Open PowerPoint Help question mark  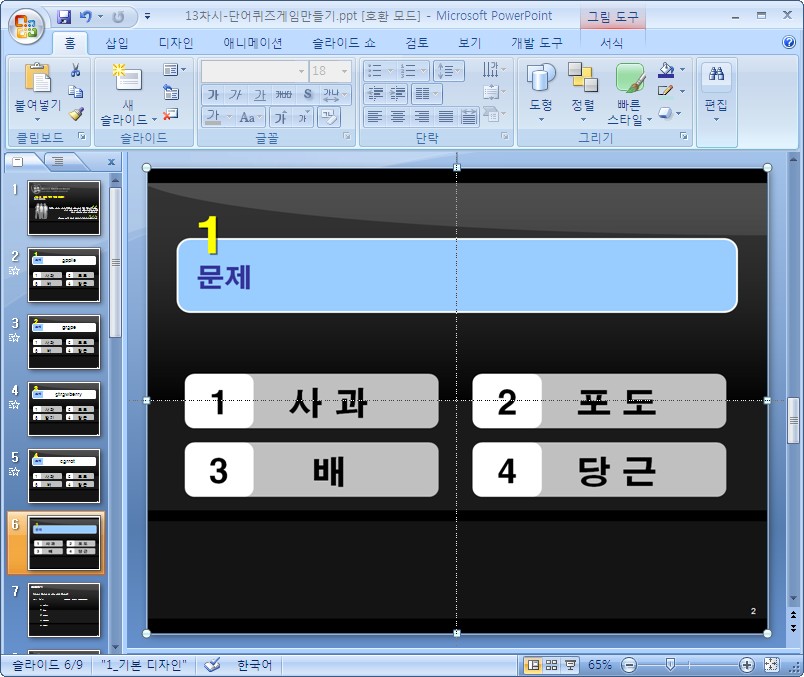click(789, 42)
